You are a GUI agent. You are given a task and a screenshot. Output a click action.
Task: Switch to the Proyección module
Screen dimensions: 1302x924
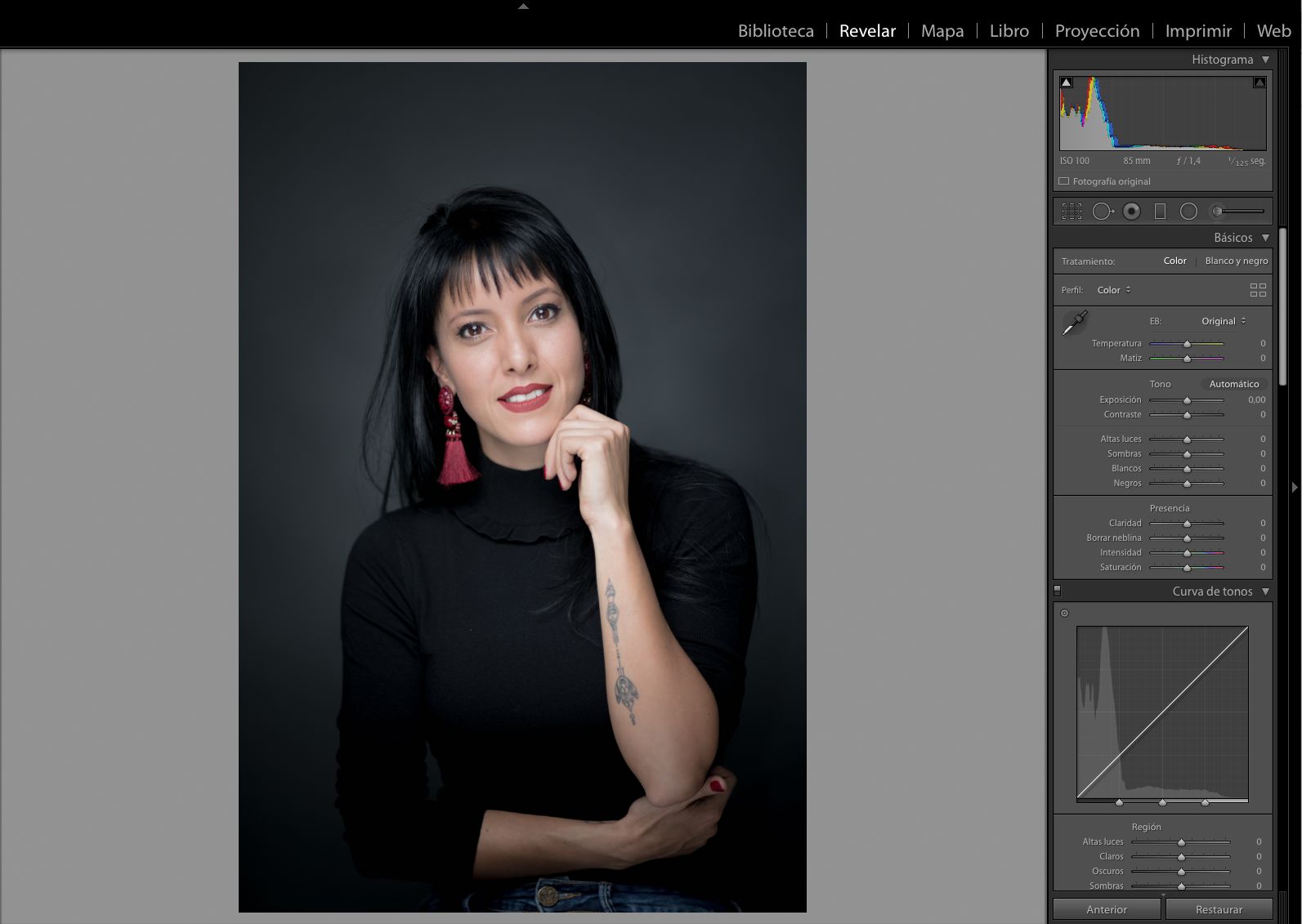coord(1097,31)
